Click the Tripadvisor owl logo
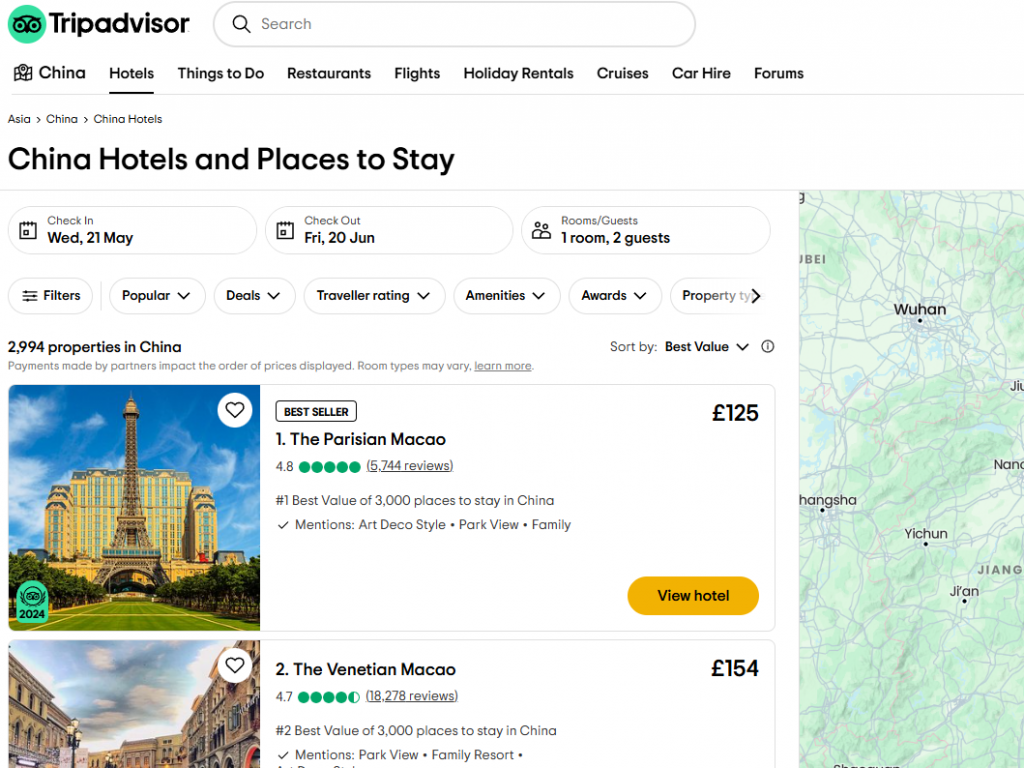This screenshot has width=1024, height=768. [x=27, y=24]
